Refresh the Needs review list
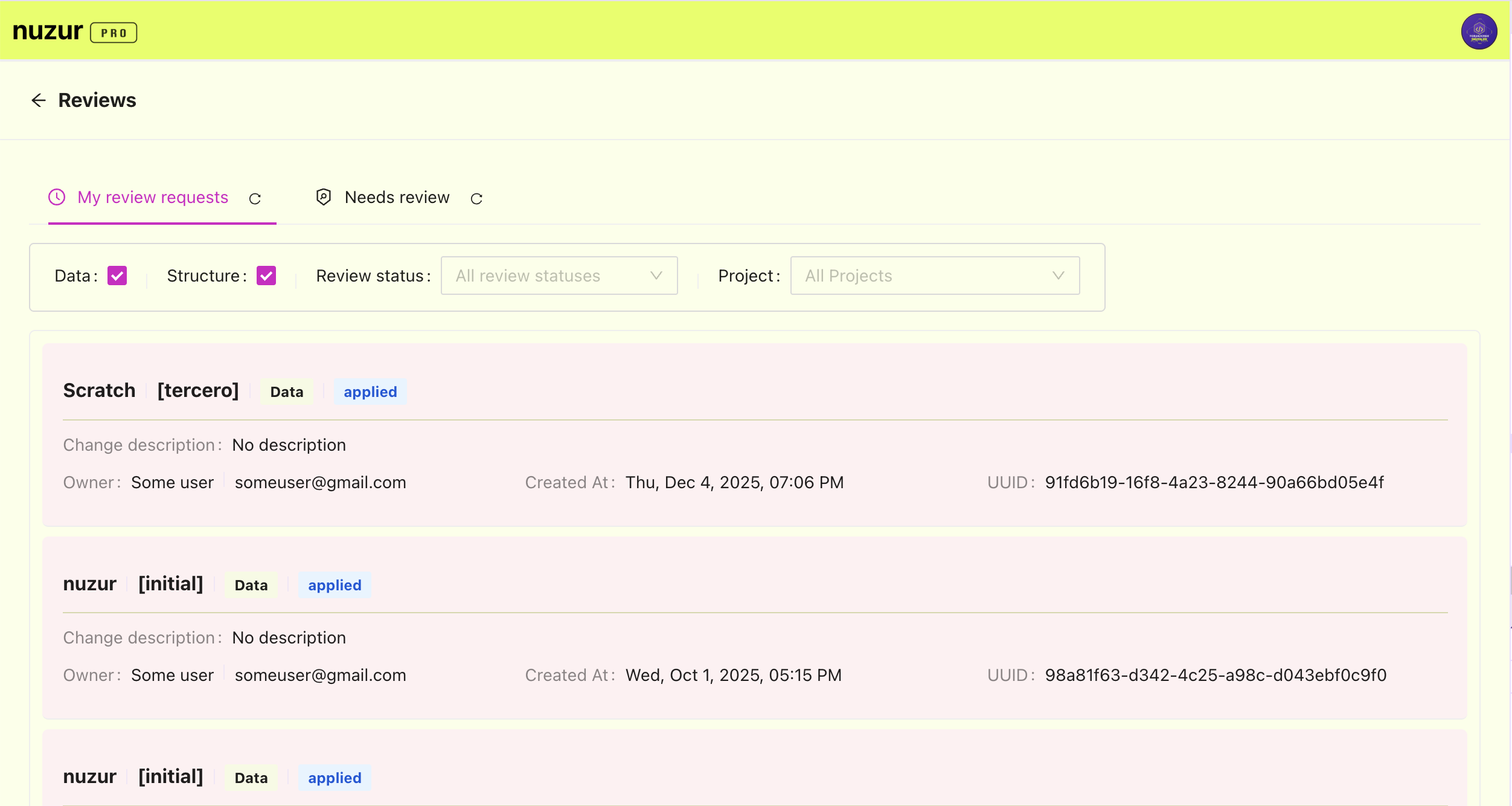 (476, 199)
